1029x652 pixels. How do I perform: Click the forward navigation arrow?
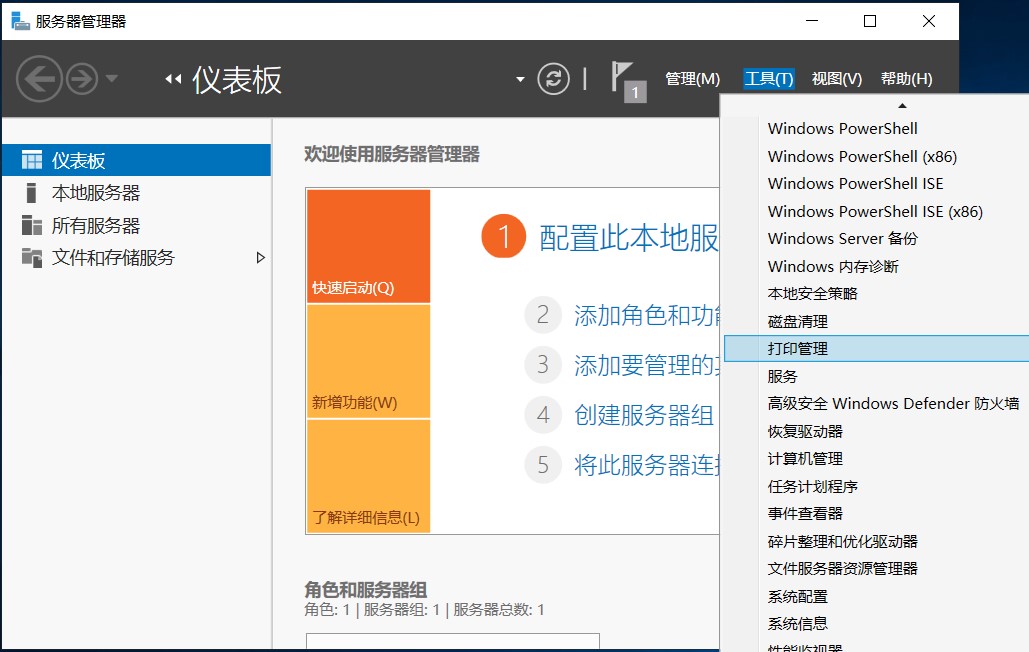point(82,79)
